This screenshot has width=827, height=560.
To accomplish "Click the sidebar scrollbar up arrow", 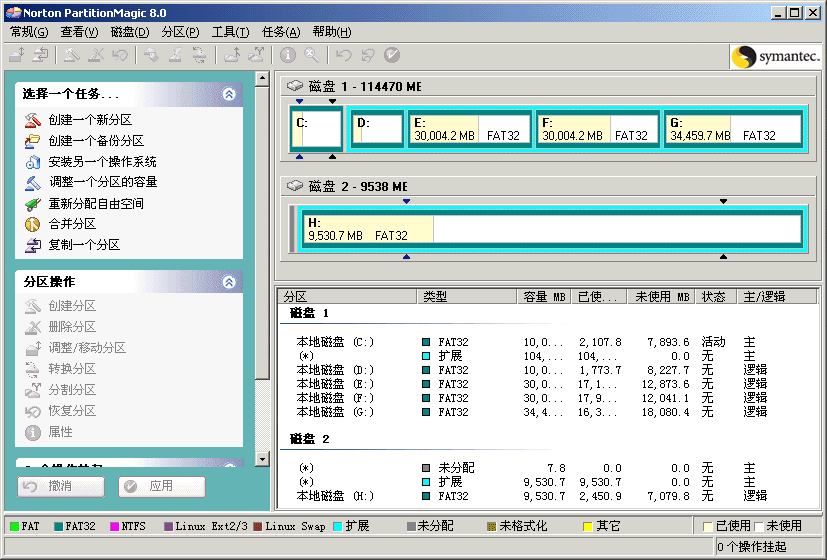I will coord(262,79).
